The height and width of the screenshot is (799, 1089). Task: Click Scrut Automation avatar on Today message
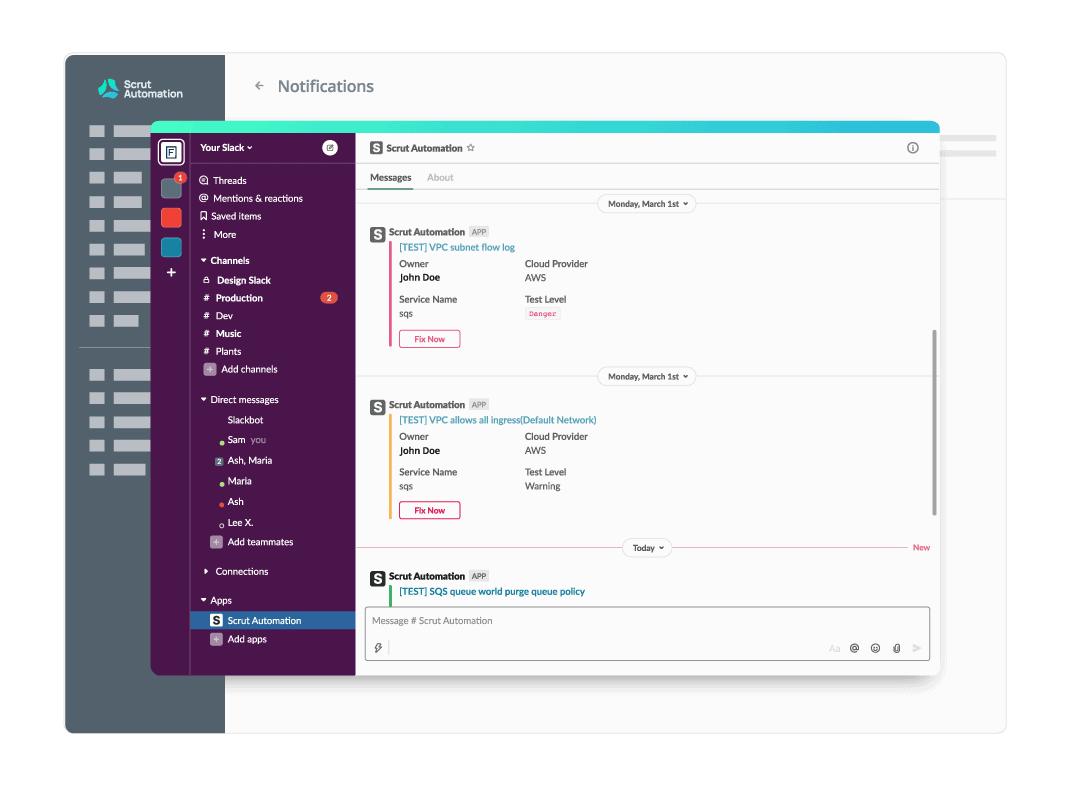377,579
